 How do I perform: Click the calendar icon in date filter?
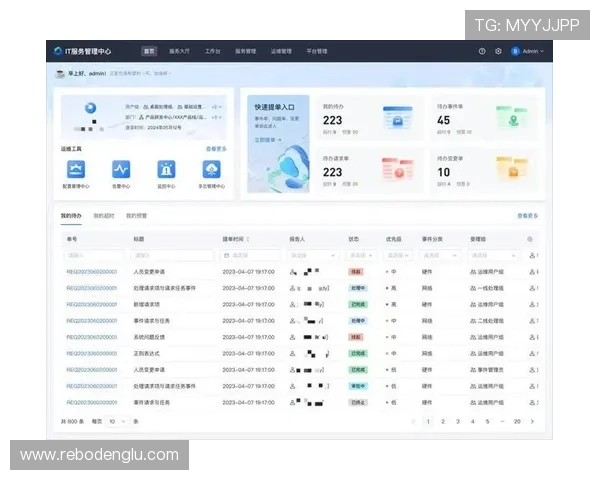pyautogui.click(x=227, y=255)
